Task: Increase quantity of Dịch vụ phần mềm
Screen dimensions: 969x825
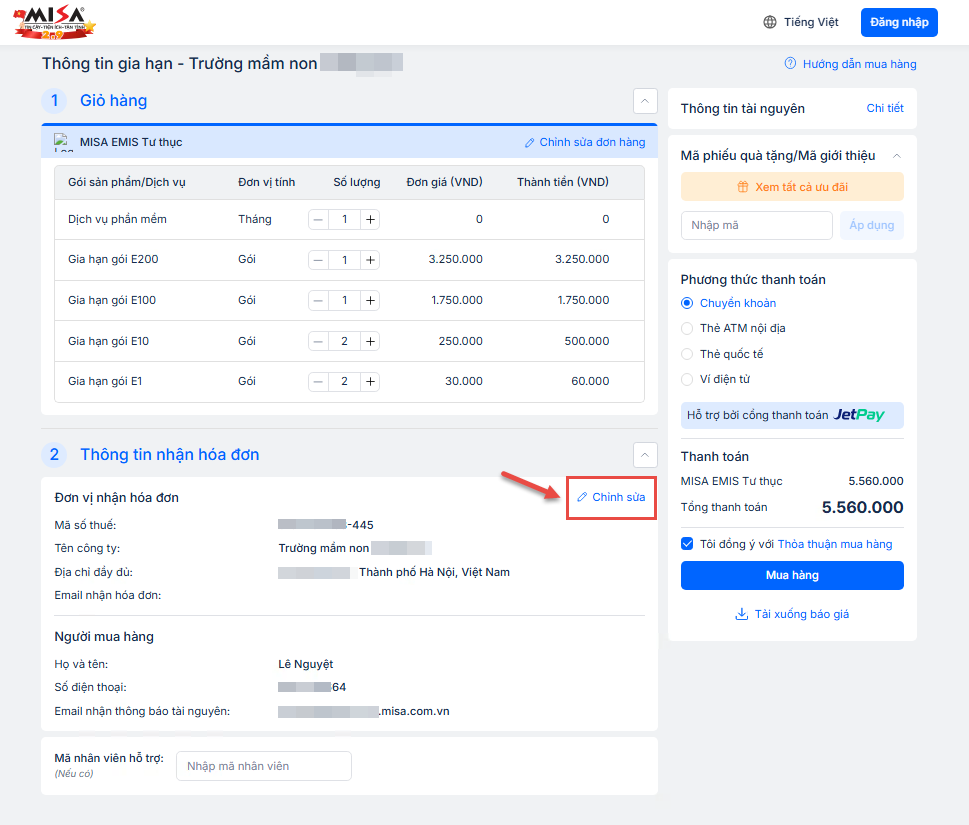Action: 370,219
